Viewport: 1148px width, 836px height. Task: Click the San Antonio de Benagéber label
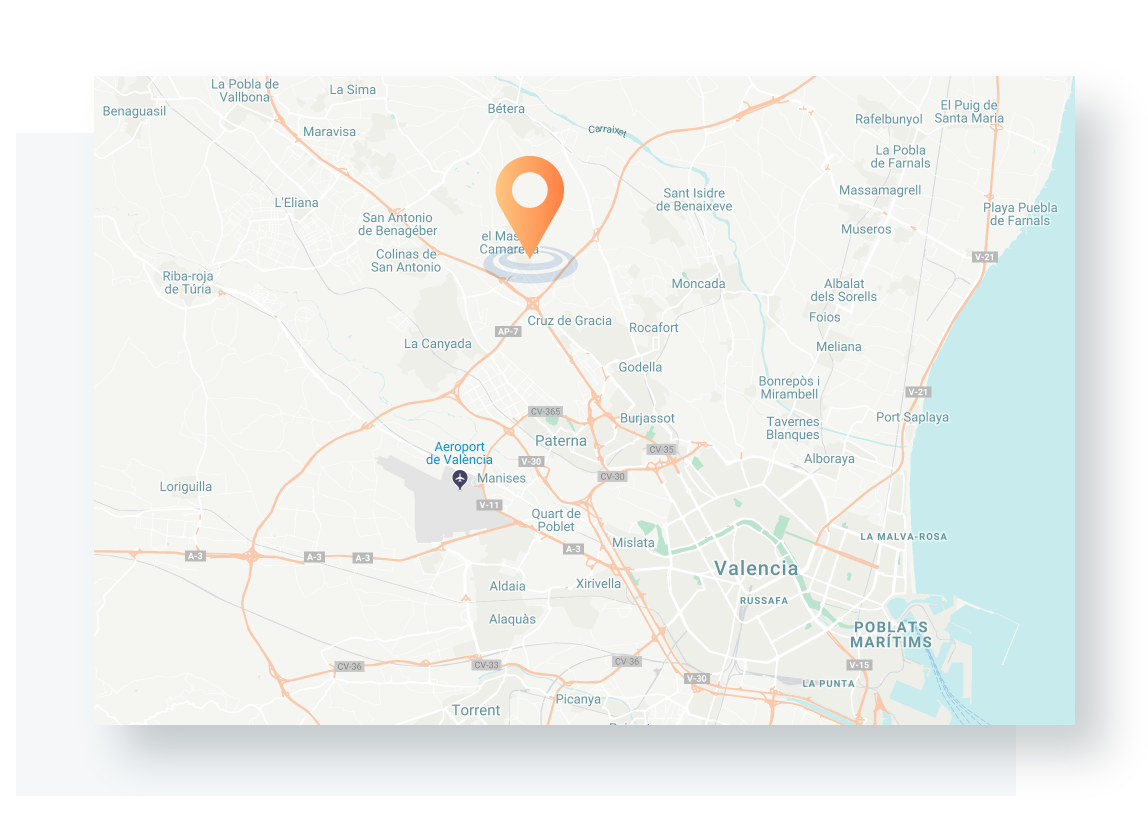398,224
